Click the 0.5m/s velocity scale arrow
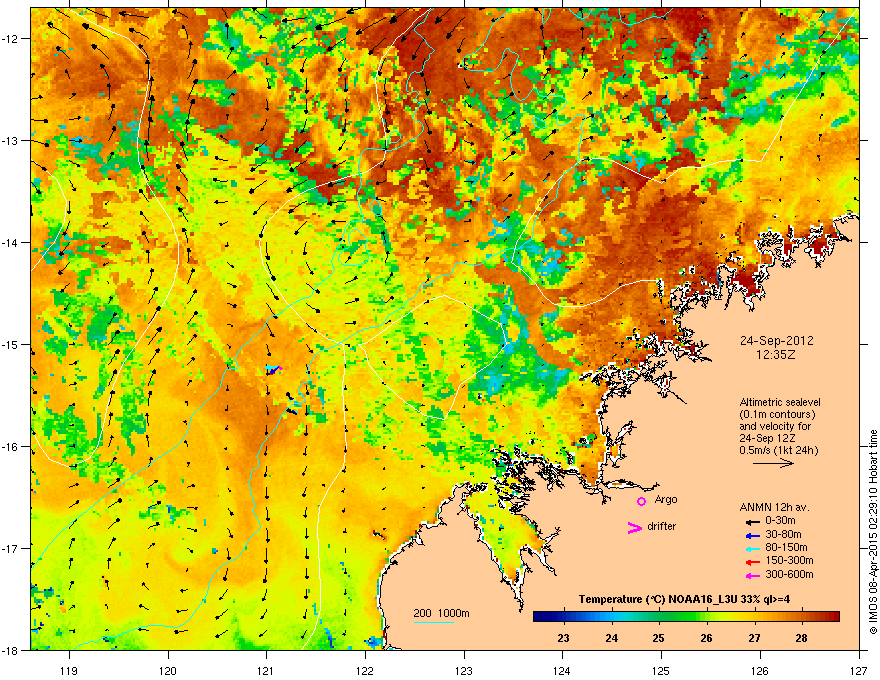 [773, 463]
